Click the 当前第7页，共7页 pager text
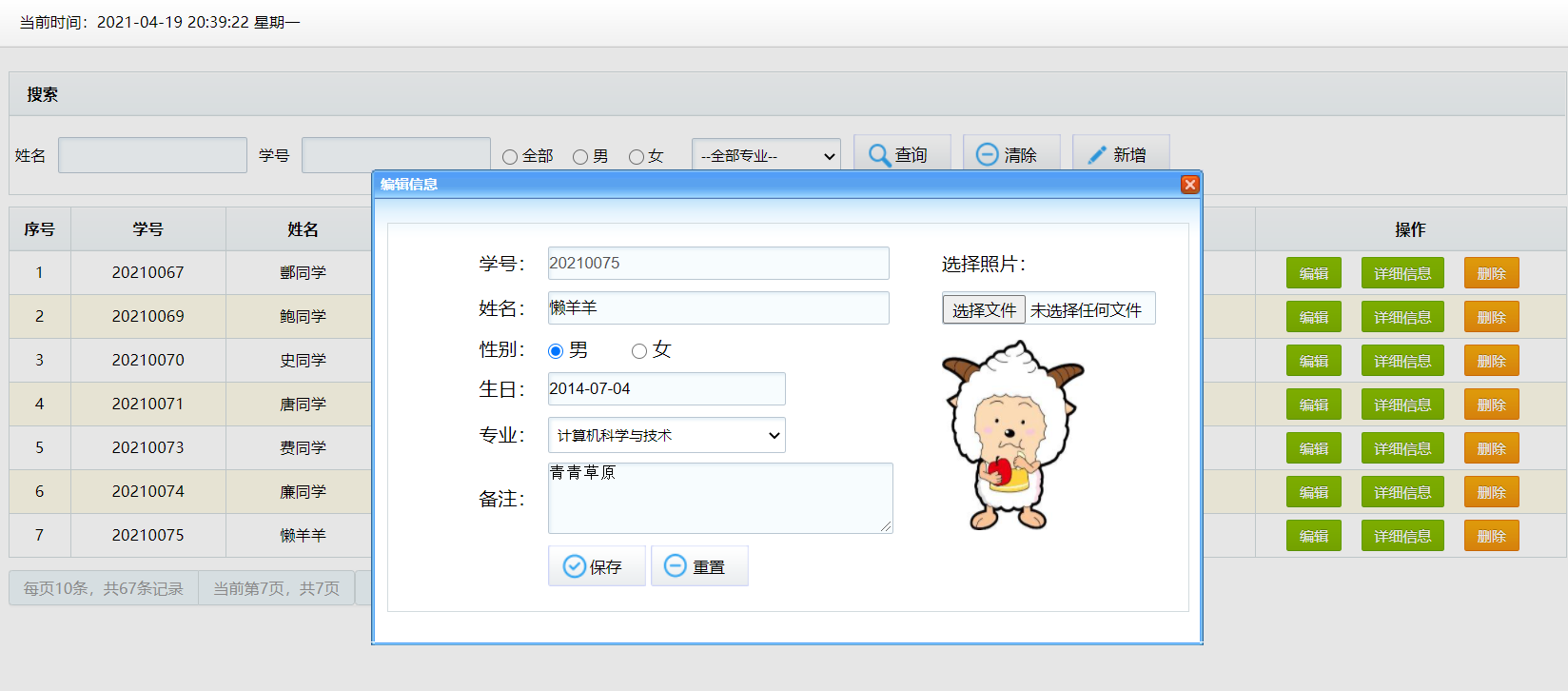 click(x=276, y=589)
